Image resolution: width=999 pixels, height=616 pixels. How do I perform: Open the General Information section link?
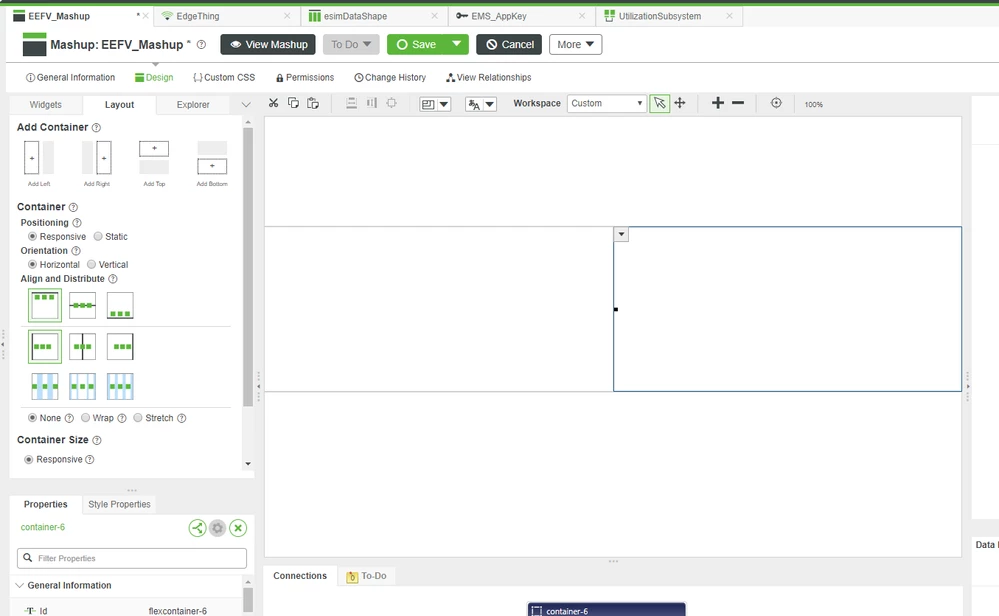[x=70, y=78]
